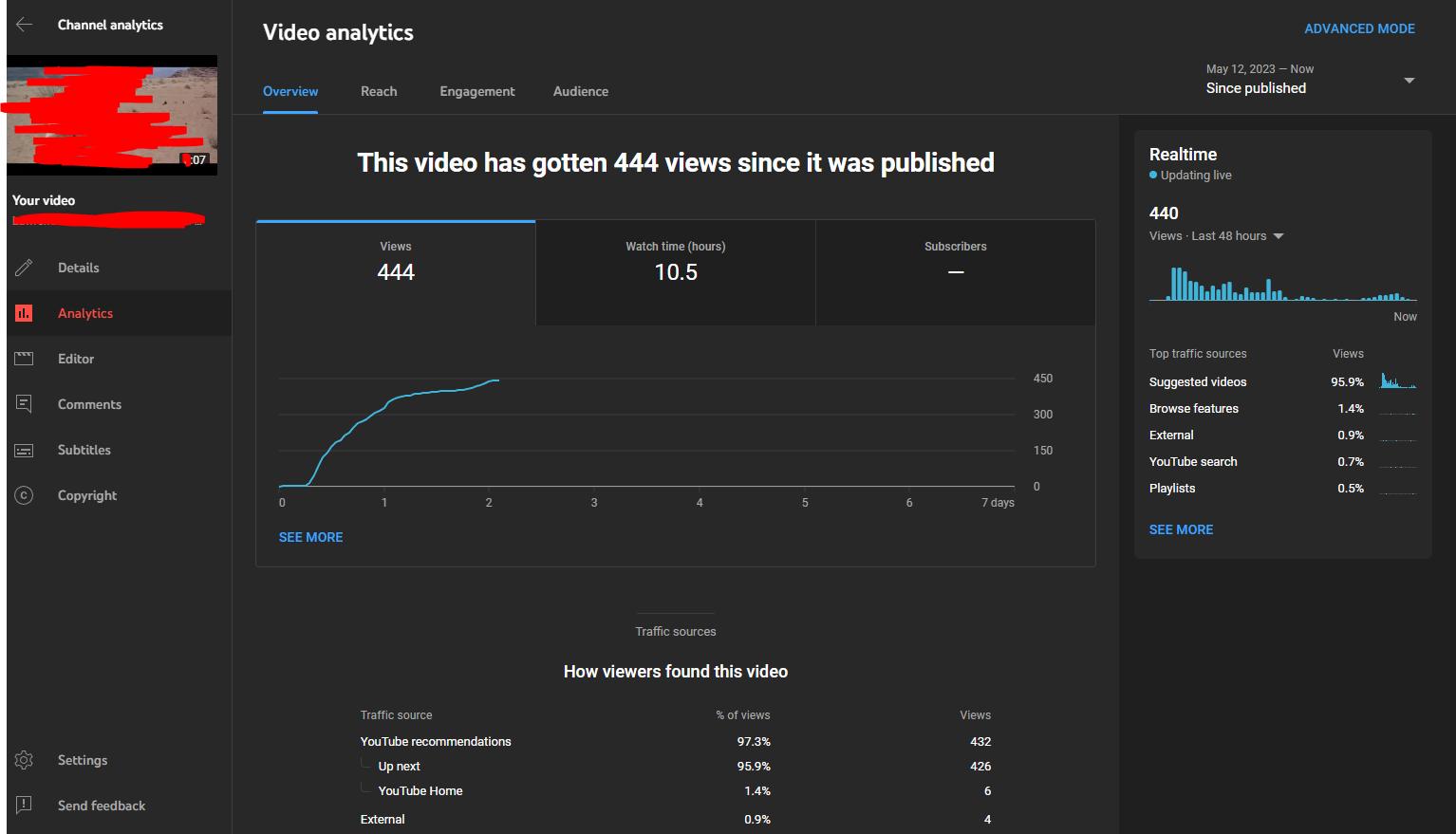Image resolution: width=1456 pixels, height=834 pixels.
Task: Click the Up next traffic row
Action: (676, 766)
